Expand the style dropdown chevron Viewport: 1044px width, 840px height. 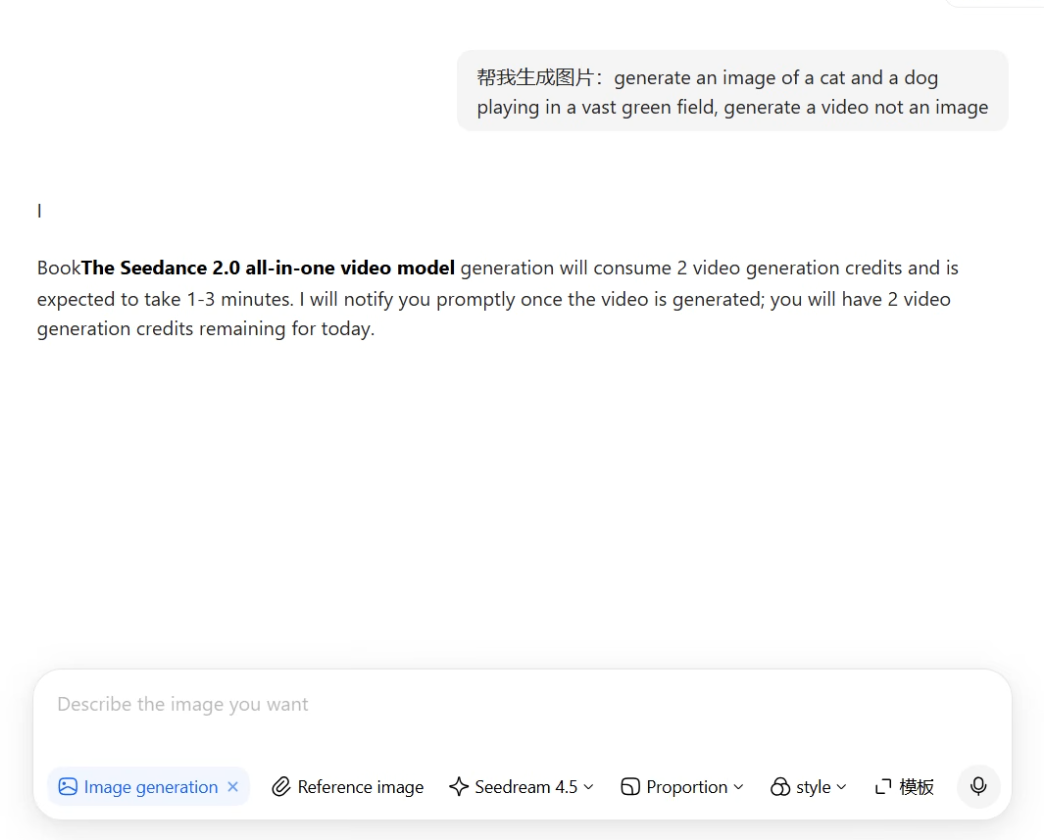(x=842, y=787)
